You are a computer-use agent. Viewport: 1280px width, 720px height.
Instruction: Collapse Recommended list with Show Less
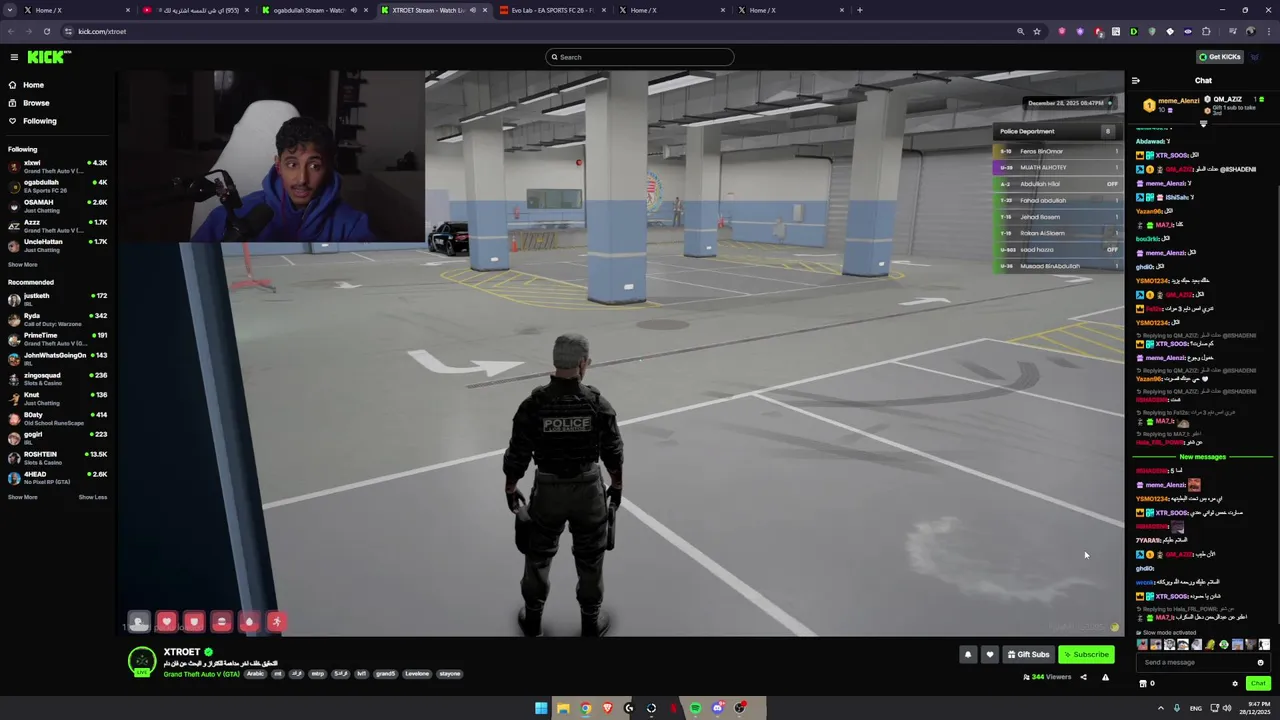pyautogui.click(x=93, y=497)
